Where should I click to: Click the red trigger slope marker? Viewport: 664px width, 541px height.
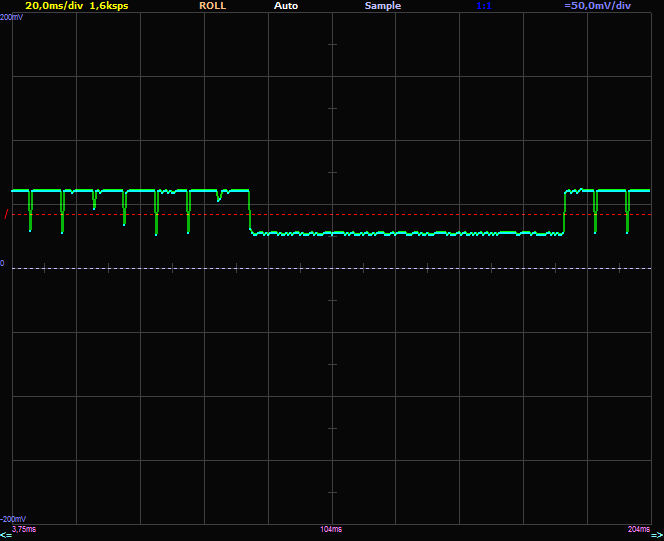pos(6,214)
